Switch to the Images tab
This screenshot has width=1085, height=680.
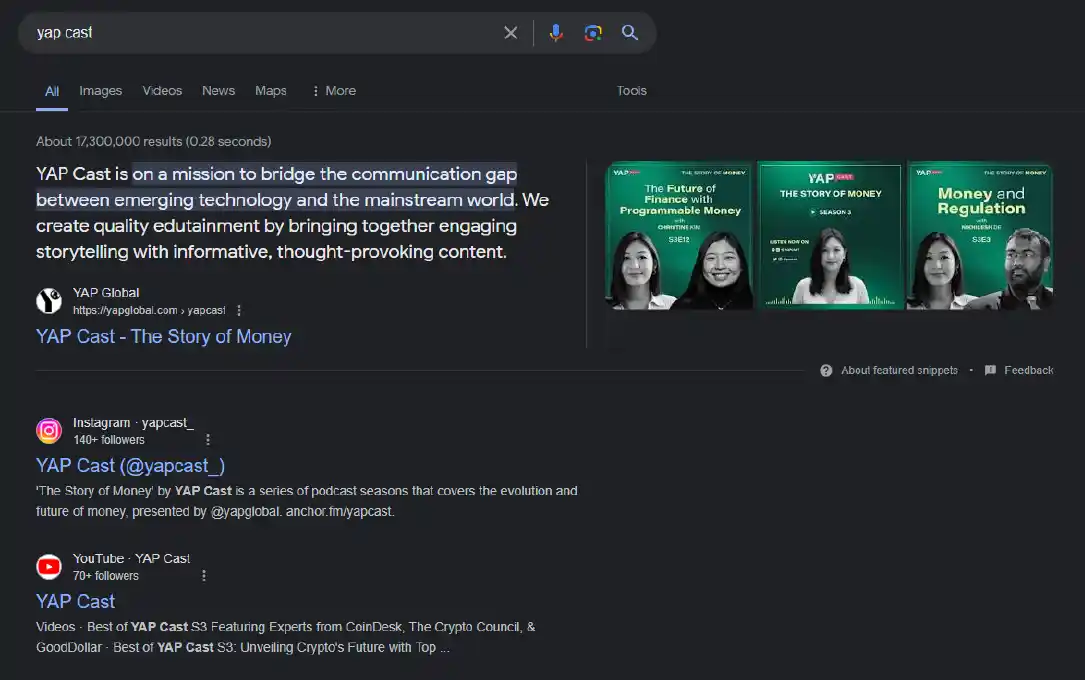tap(101, 91)
